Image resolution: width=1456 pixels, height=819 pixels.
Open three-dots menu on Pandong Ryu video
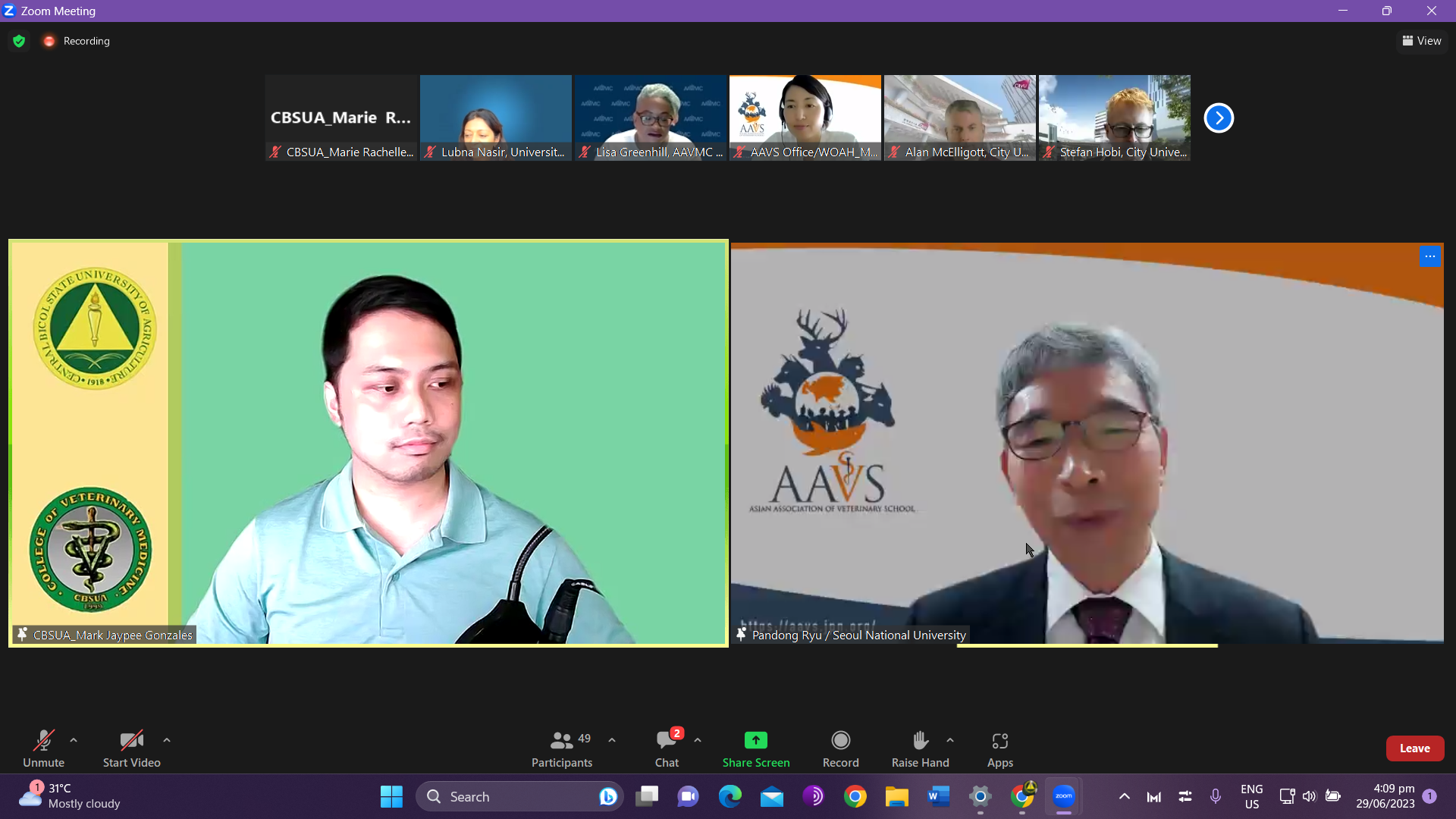1429,256
